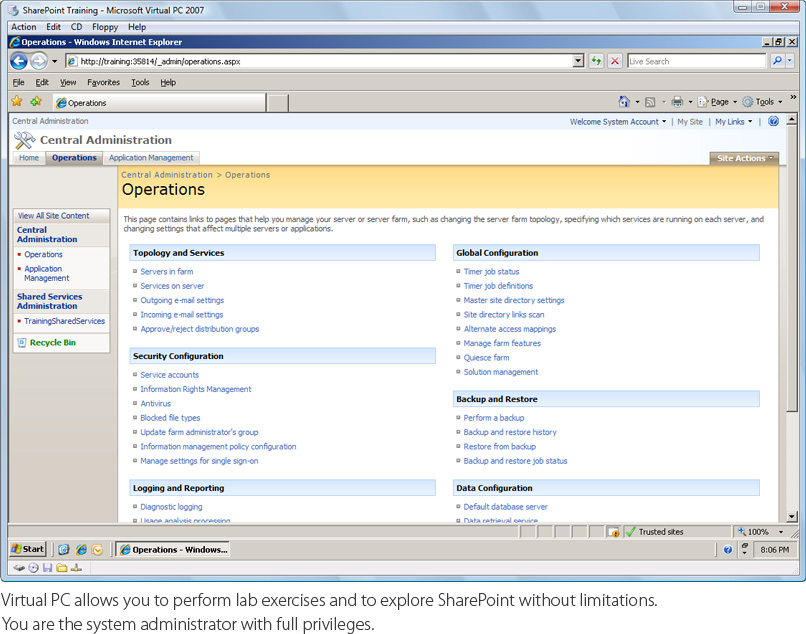
Task: Open the Timer job status link
Action: click(x=491, y=271)
